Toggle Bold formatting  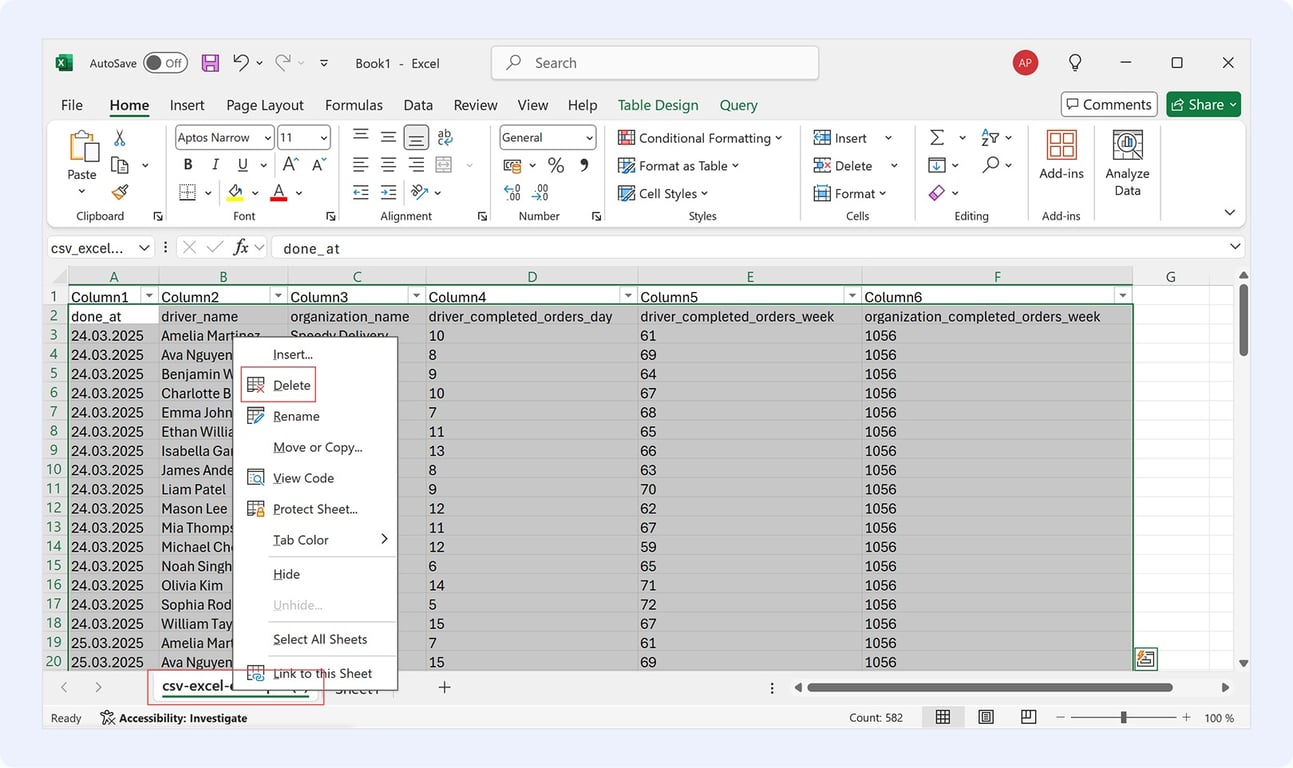point(187,165)
